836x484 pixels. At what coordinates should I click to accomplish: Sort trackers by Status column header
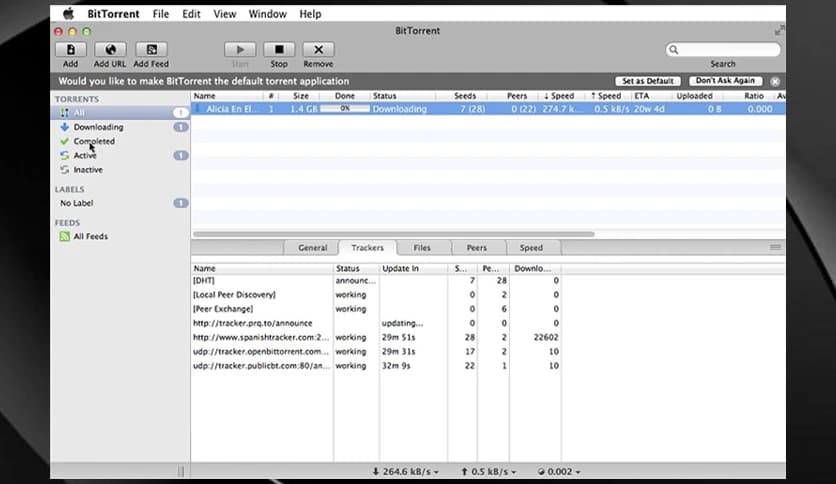pyautogui.click(x=356, y=269)
